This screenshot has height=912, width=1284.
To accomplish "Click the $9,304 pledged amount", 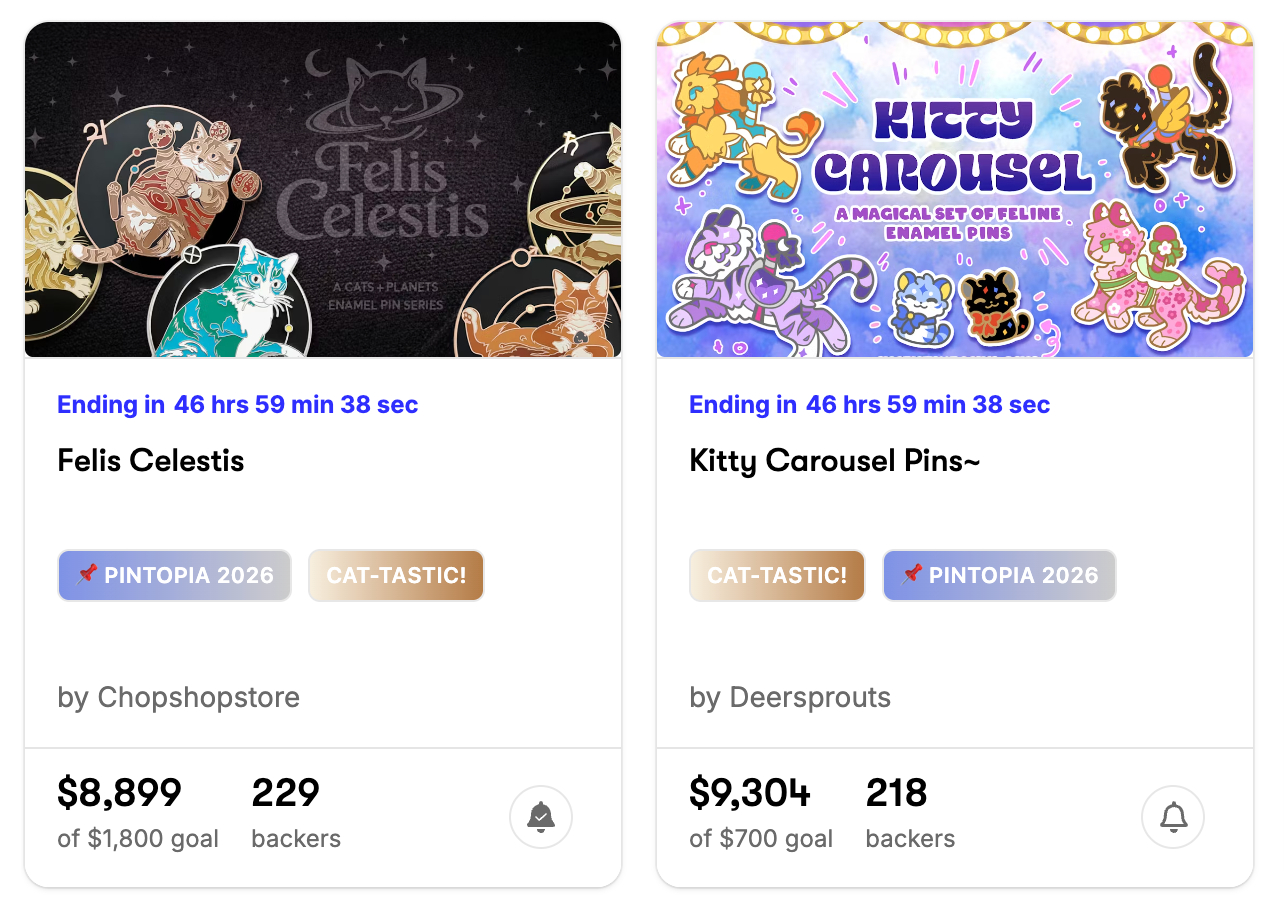I will (750, 793).
